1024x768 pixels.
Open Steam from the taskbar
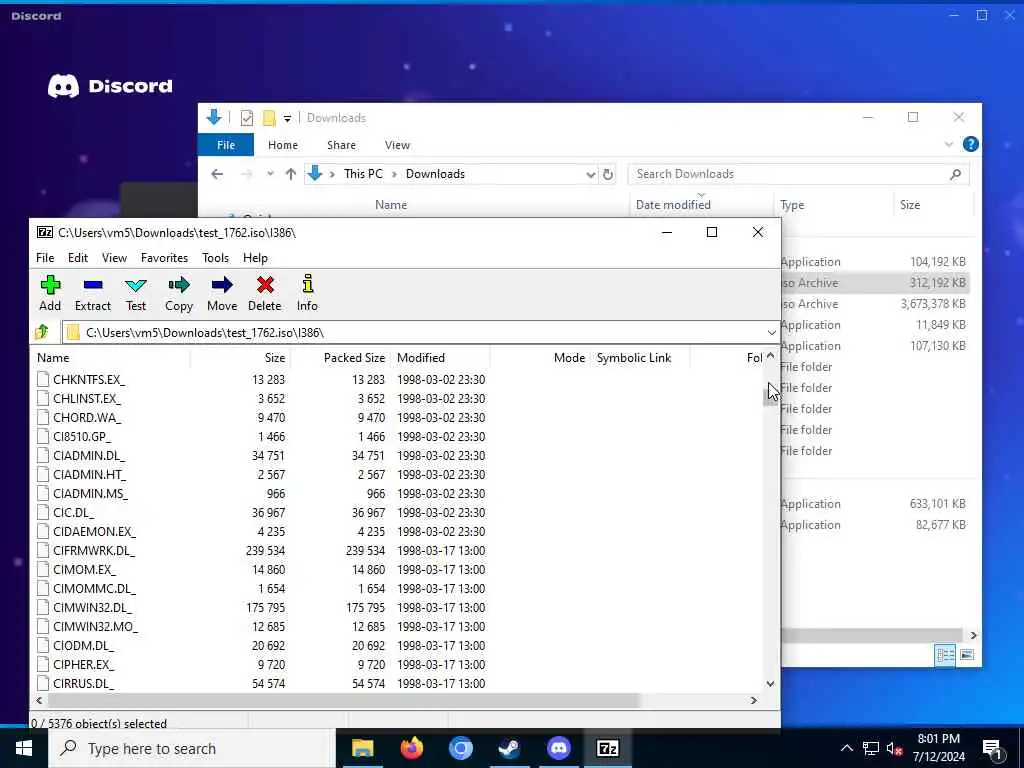click(x=509, y=748)
